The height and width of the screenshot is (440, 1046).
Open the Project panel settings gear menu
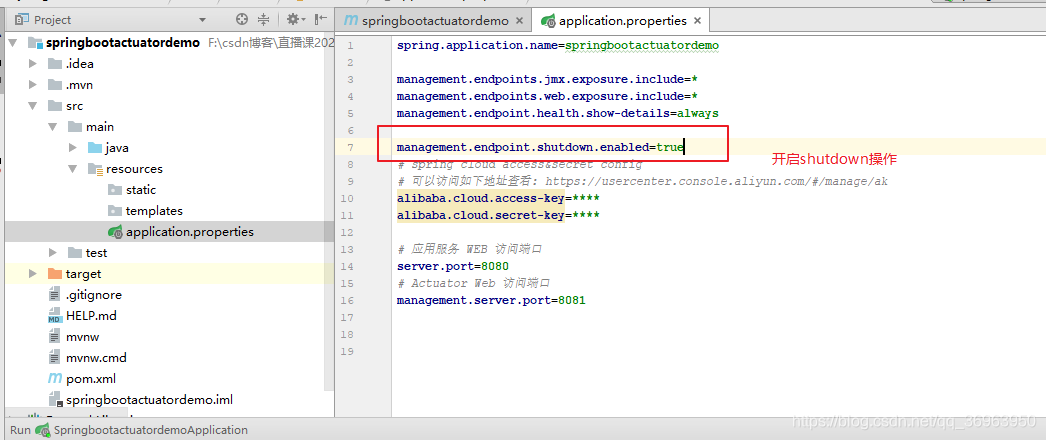coord(296,19)
